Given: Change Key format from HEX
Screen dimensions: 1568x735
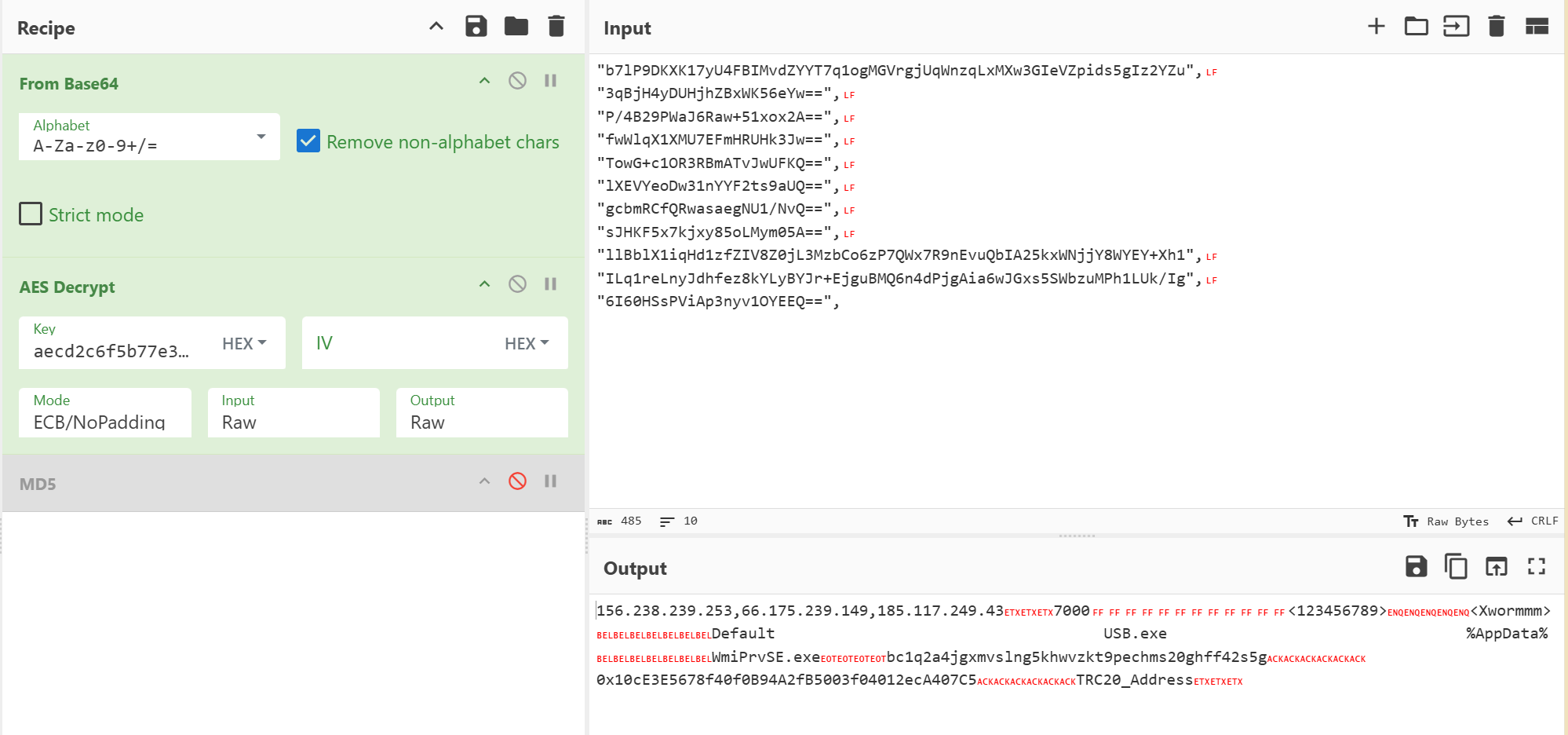Looking at the screenshot, I should click(x=244, y=343).
